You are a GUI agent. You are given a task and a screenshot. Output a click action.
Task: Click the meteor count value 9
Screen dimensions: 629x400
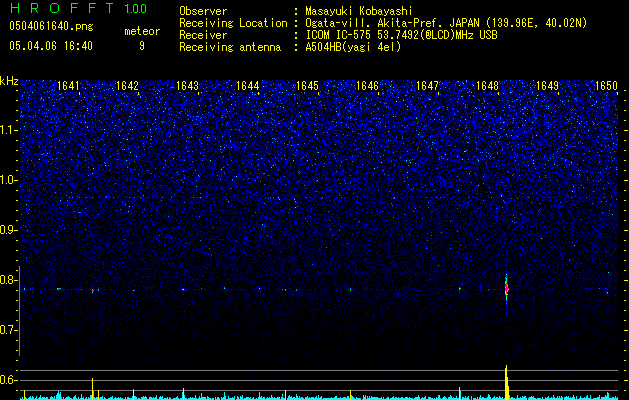(142, 46)
